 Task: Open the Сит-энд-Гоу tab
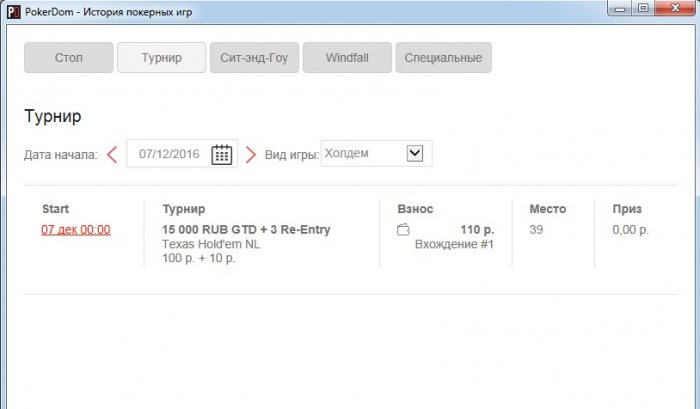[x=254, y=58]
